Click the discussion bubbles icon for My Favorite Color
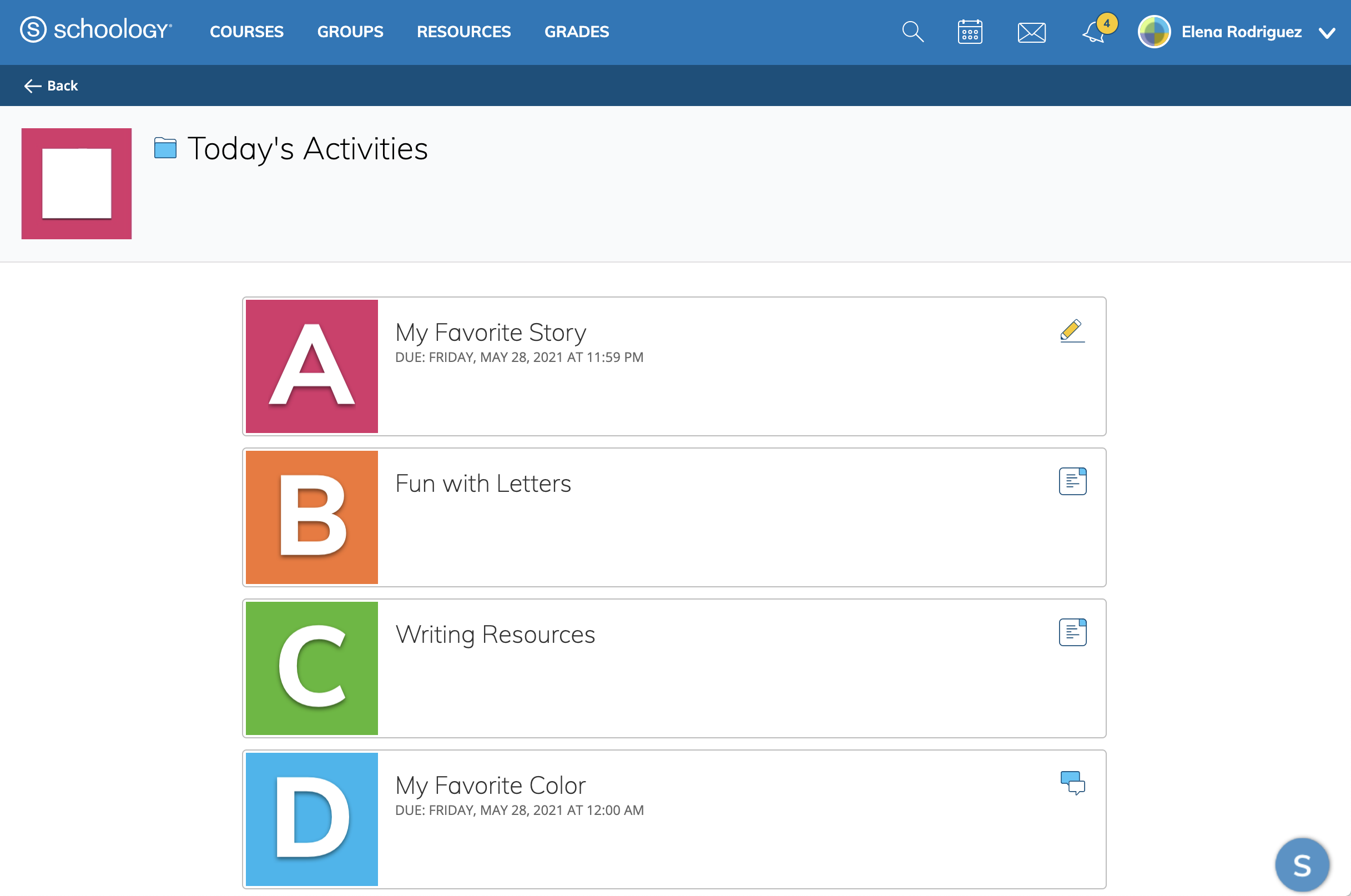The height and width of the screenshot is (896, 1351). click(1072, 783)
